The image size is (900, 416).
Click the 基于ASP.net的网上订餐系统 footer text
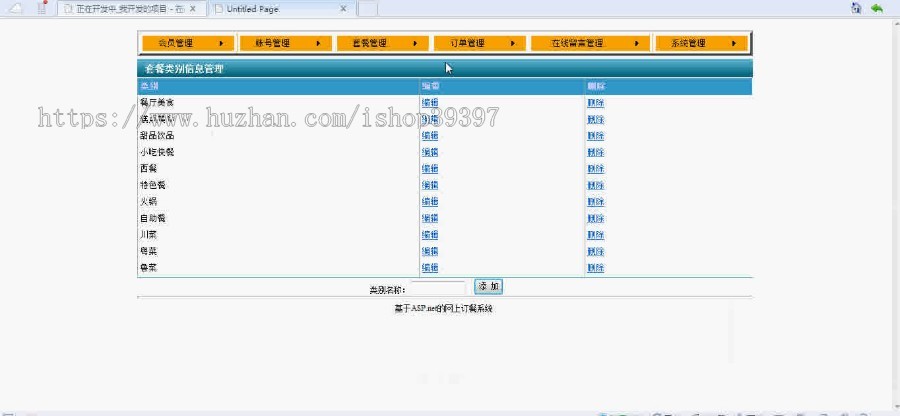point(443,309)
